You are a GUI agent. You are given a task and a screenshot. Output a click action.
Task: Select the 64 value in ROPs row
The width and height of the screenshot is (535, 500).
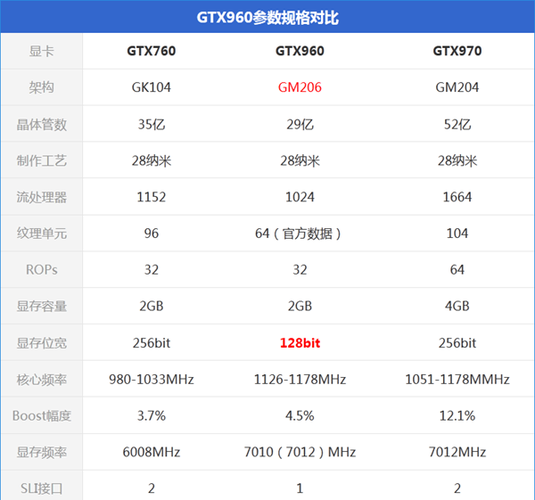tap(457, 270)
